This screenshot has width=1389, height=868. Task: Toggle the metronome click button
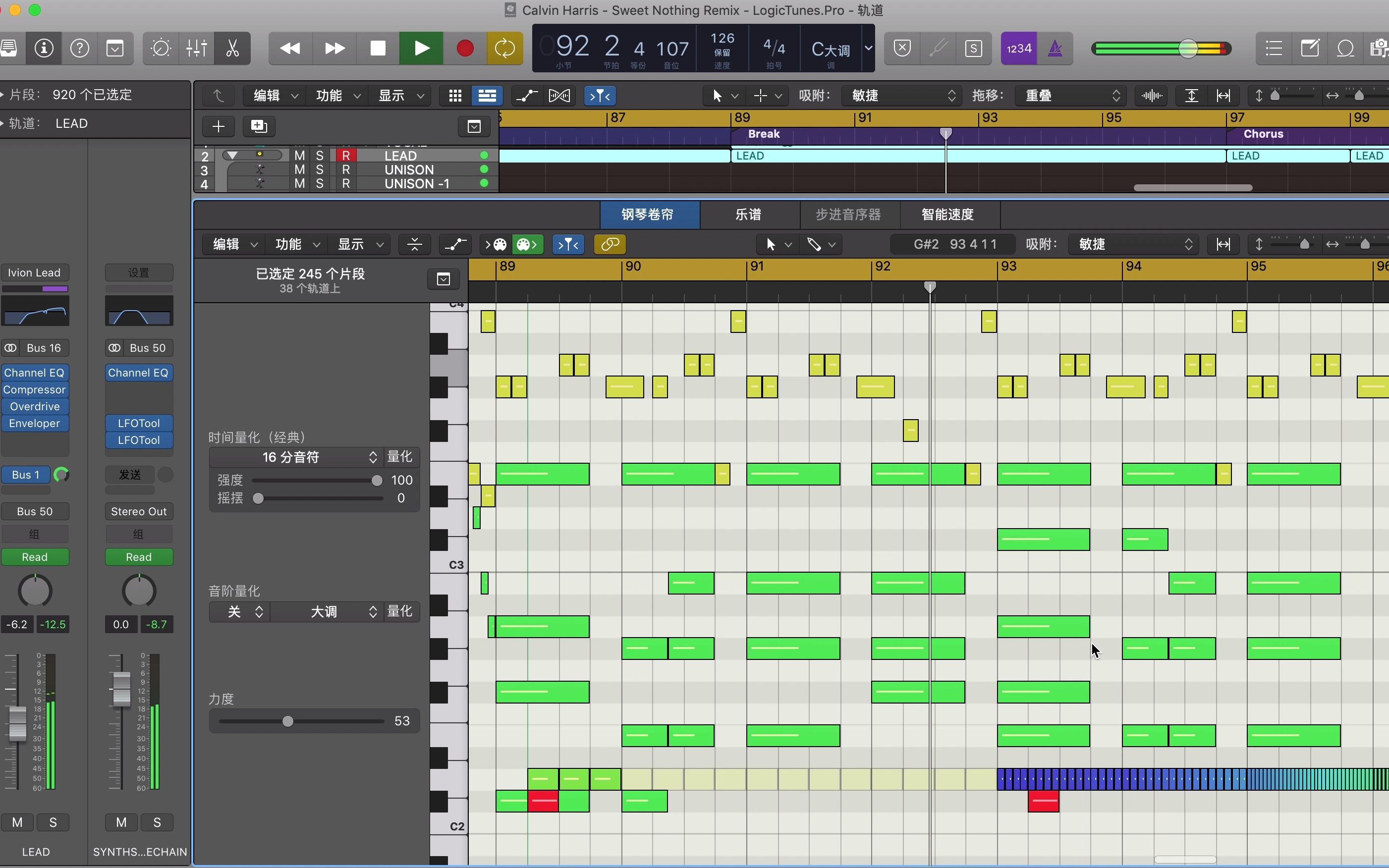1056,48
